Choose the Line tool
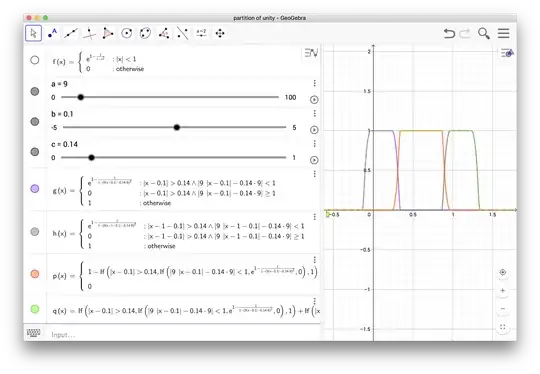540x374 pixels. (71, 33)
